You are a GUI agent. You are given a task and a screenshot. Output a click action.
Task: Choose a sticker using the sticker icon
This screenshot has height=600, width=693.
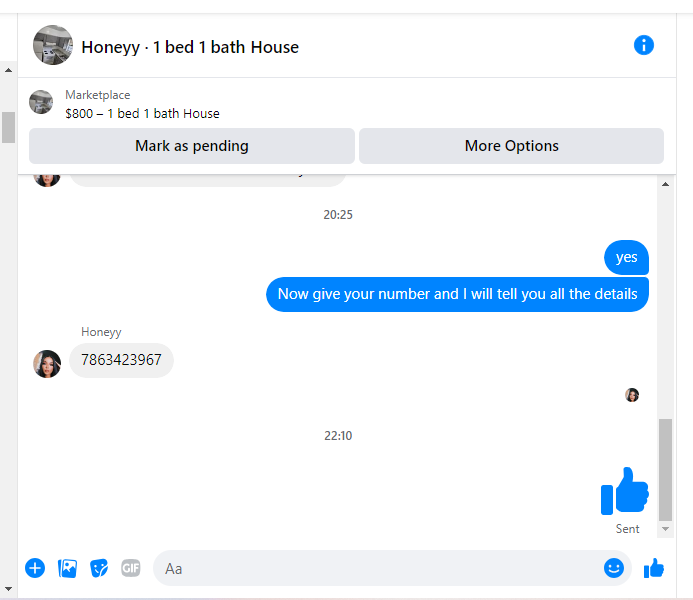[x=99, y=568]
